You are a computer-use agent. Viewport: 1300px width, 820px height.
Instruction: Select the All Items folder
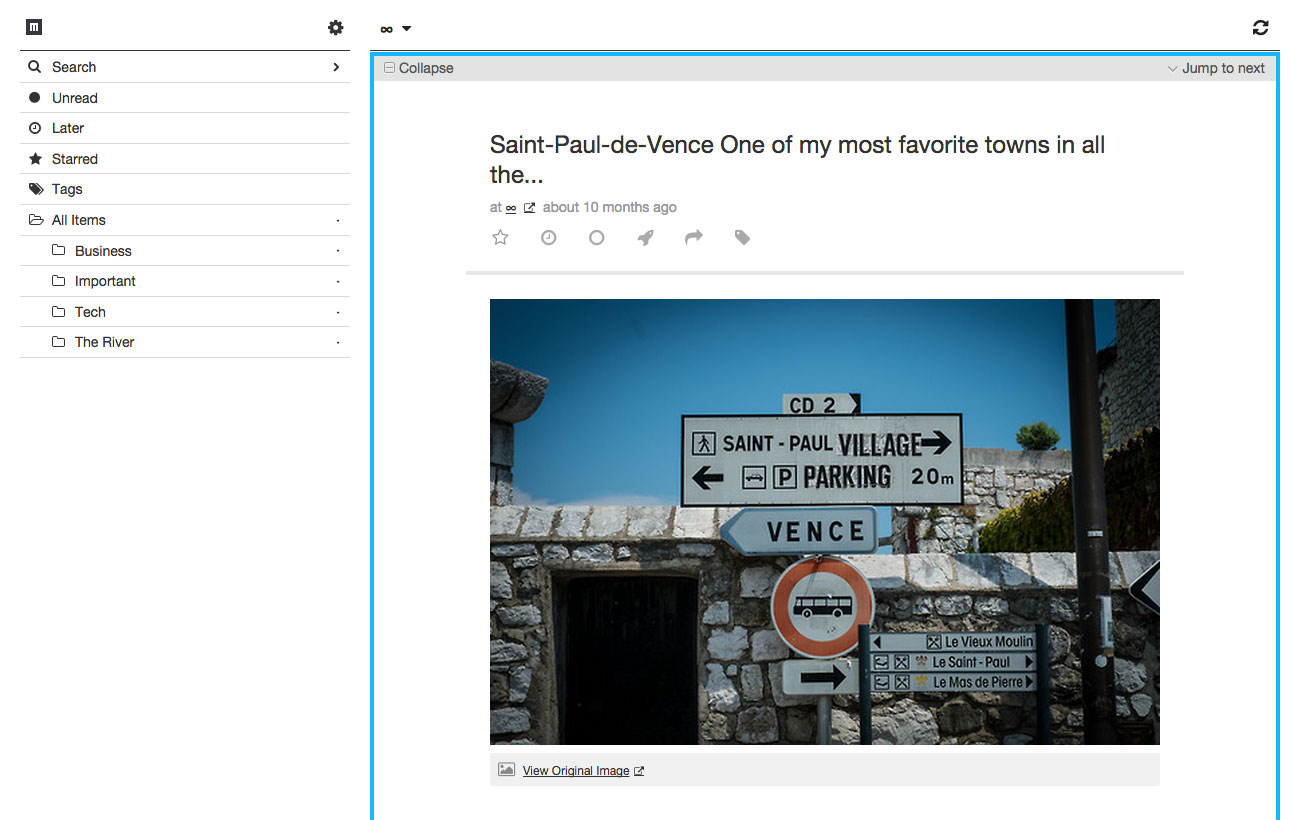[185, 220]
